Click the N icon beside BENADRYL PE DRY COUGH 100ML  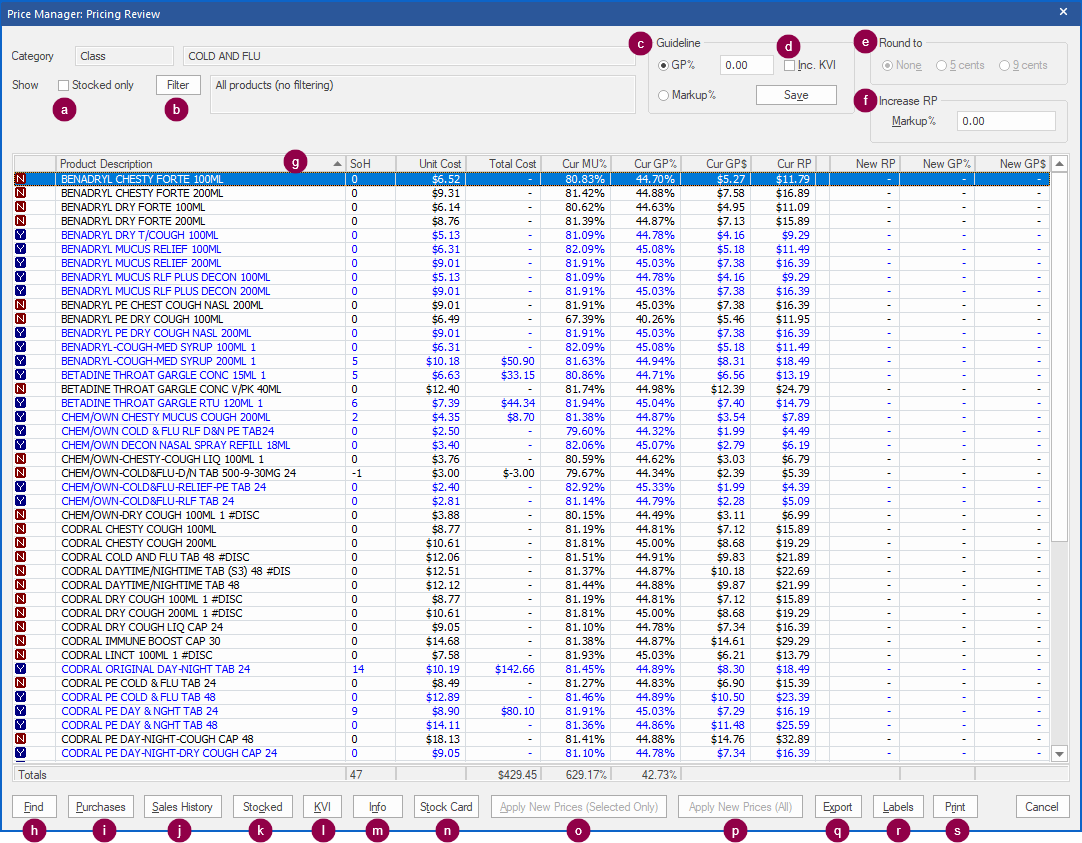20,319
